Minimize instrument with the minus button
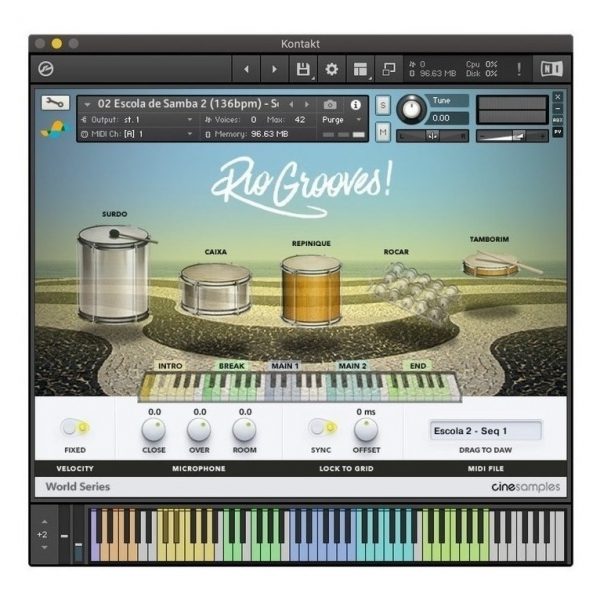Image resolution: width=600 pixels, height=600 pixels. pyautogui.click(x=558, y=109)
